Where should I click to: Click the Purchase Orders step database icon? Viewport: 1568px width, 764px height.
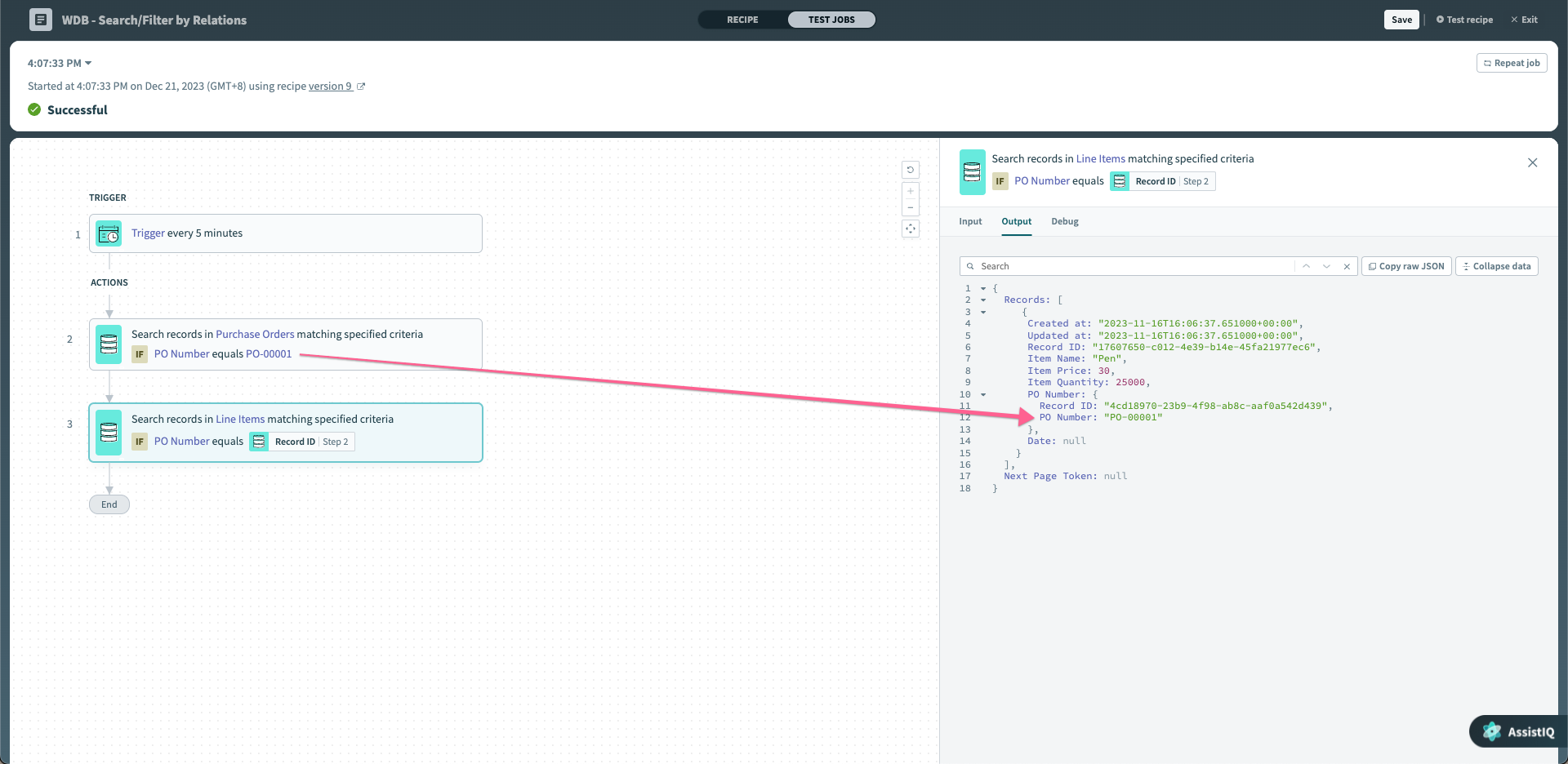(109, 344)
